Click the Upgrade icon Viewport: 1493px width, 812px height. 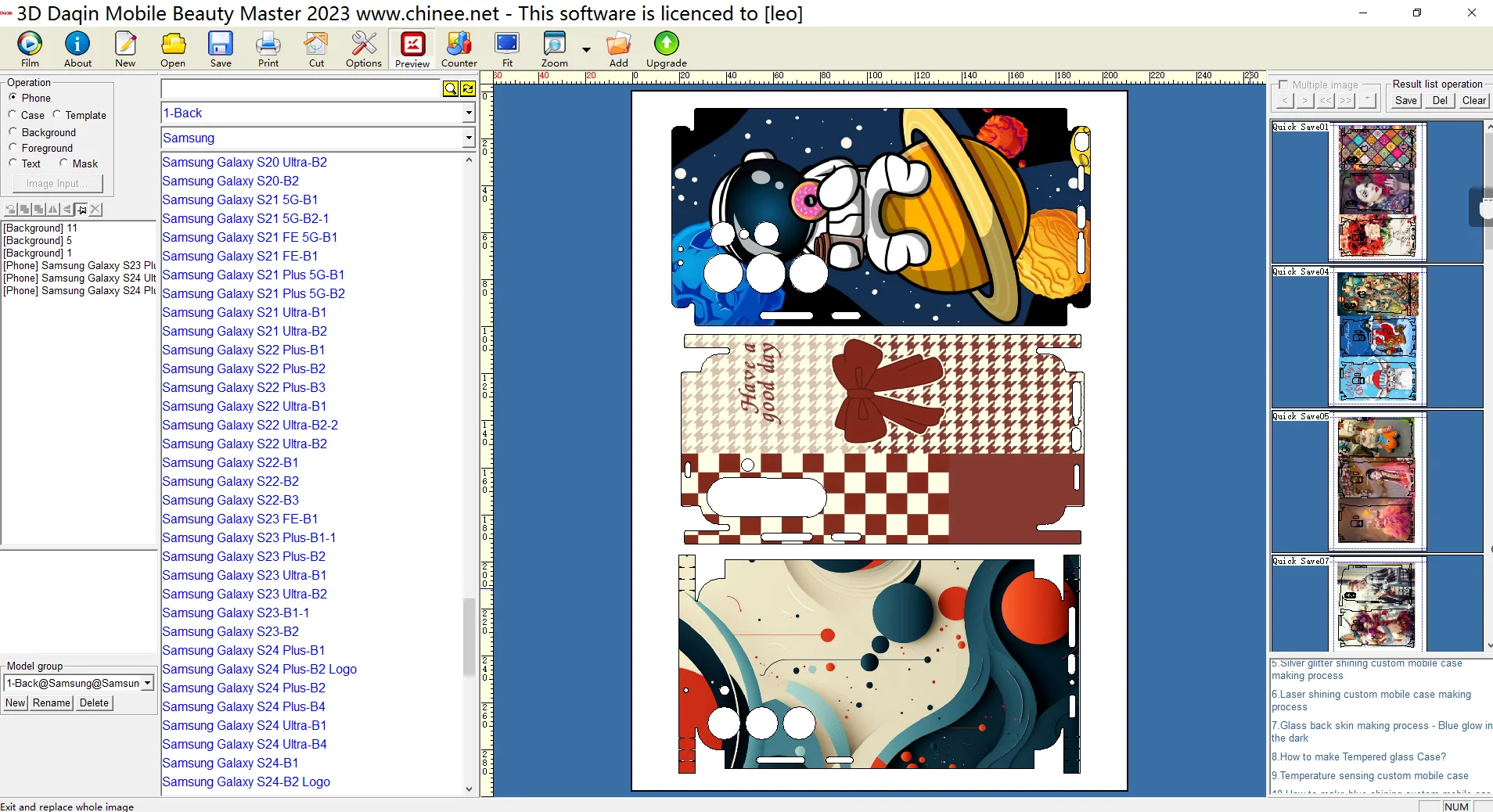[x=666, y=49]
